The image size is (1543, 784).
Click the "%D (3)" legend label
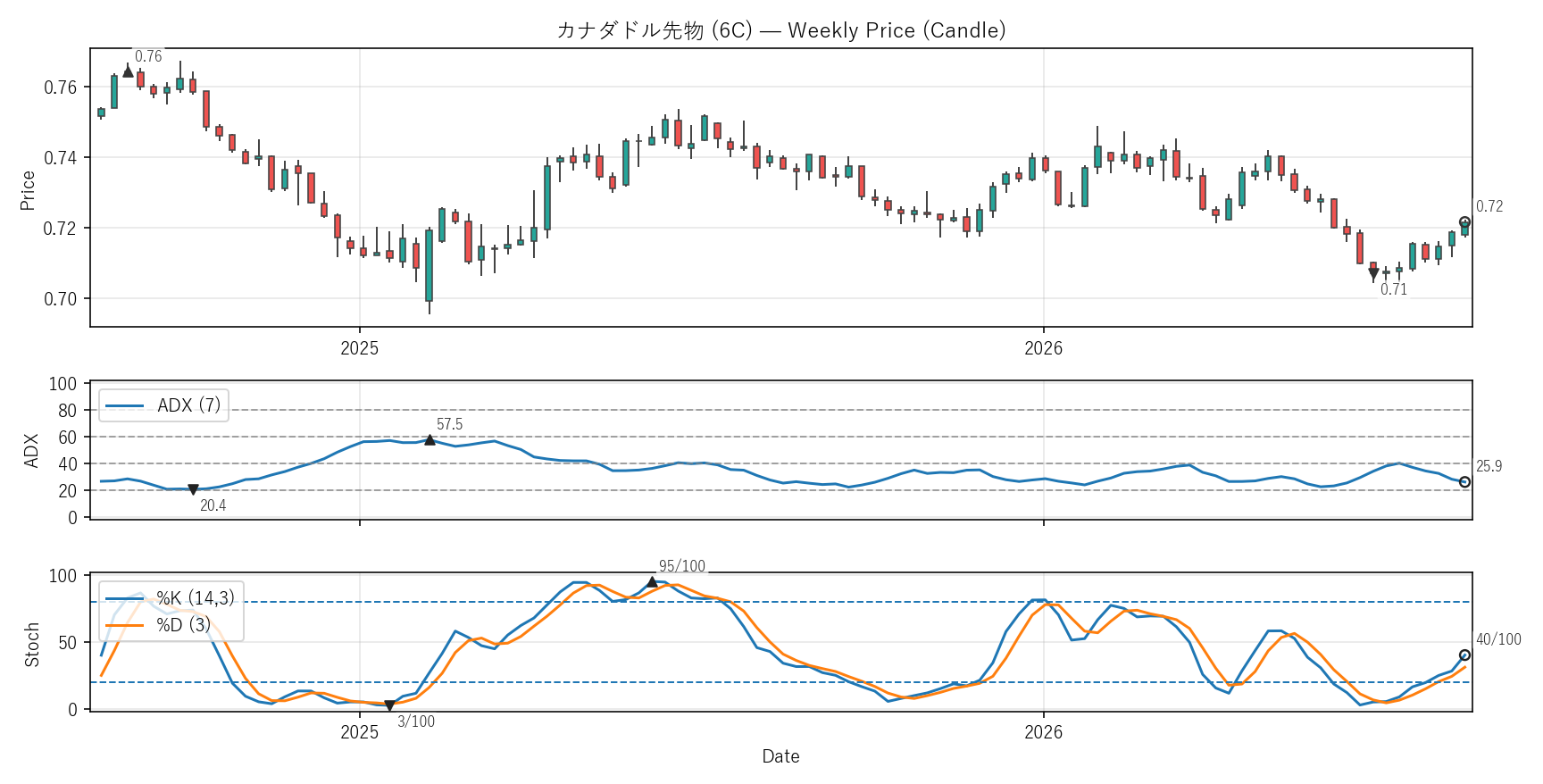coord(184,625)
